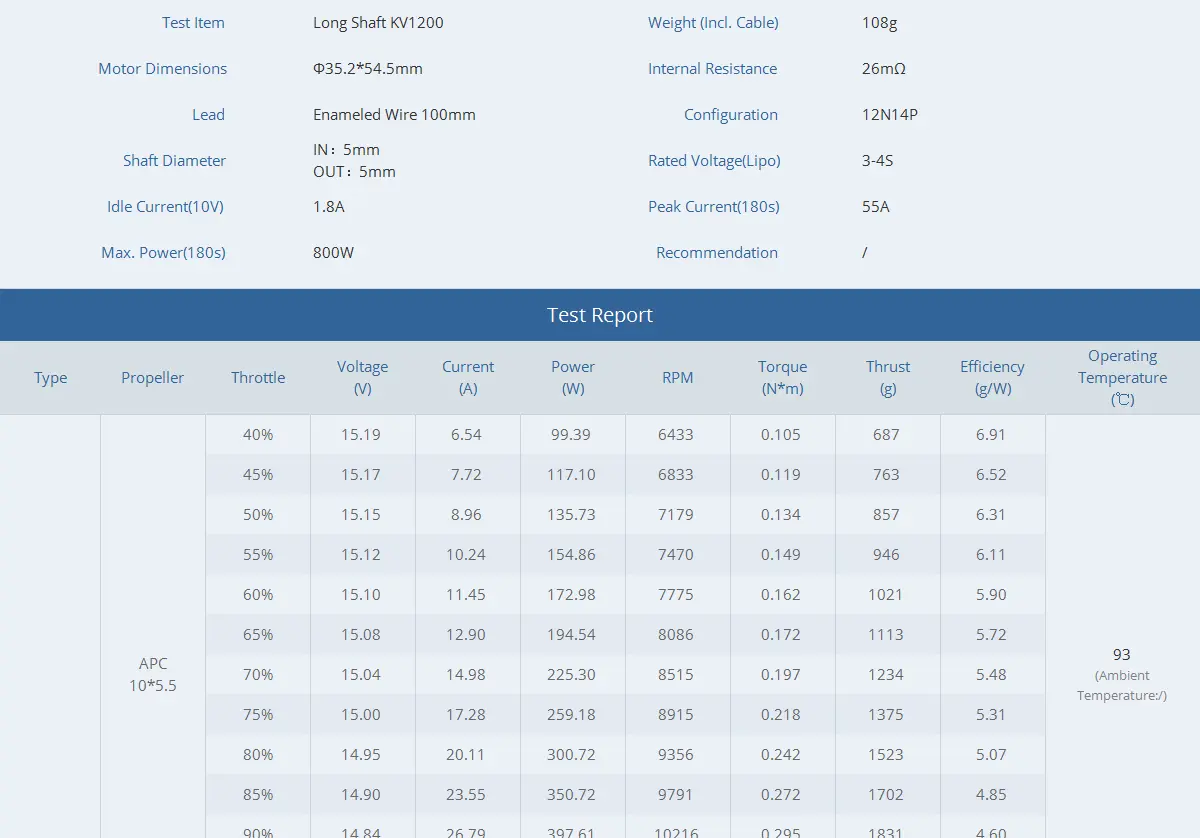Click the Recommendation label
The height and width of the screenshot is (838, 1200).
point(717,252)
